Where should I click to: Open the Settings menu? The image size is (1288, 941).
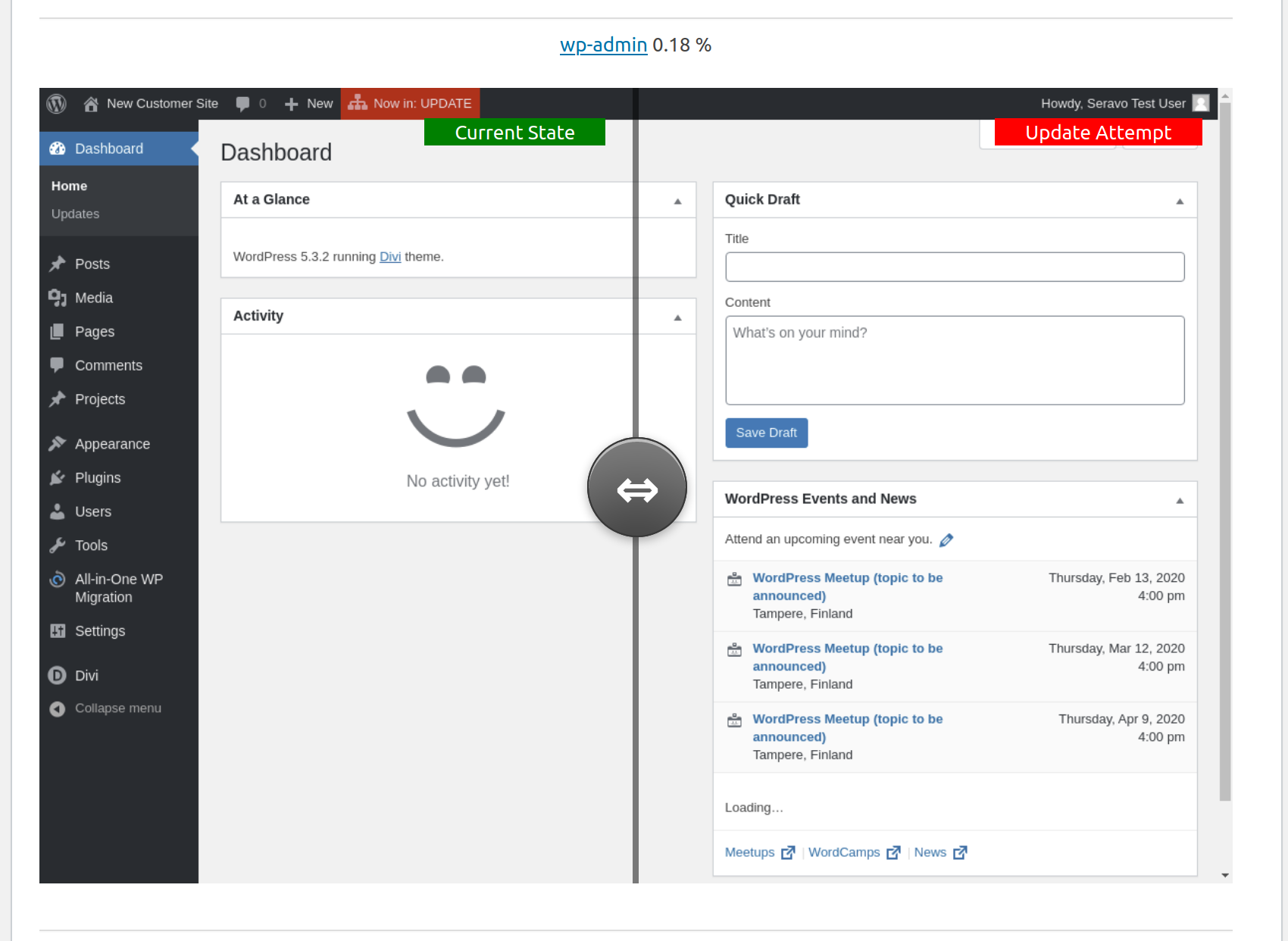coord(119,631)
